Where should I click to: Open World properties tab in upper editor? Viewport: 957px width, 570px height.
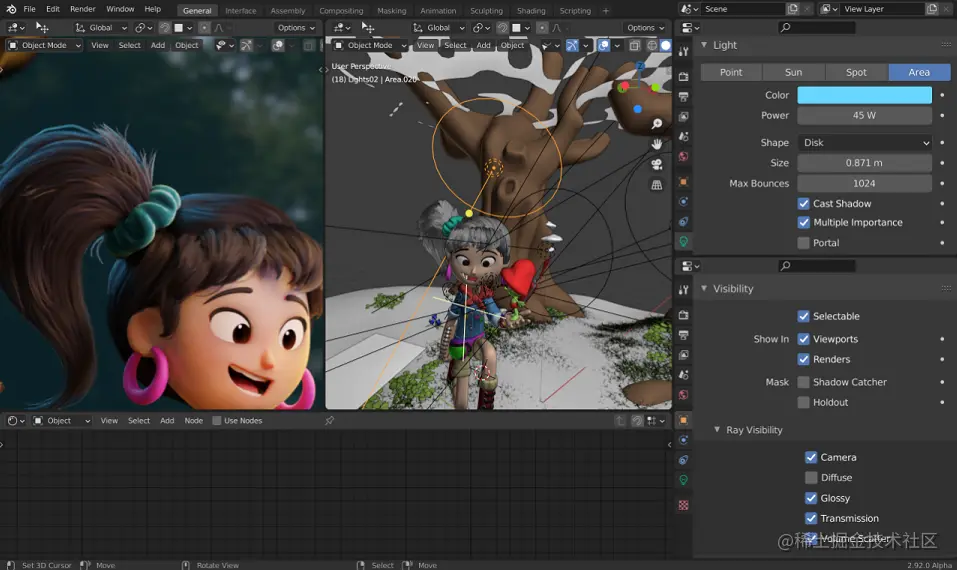click(x=684, y=156)
